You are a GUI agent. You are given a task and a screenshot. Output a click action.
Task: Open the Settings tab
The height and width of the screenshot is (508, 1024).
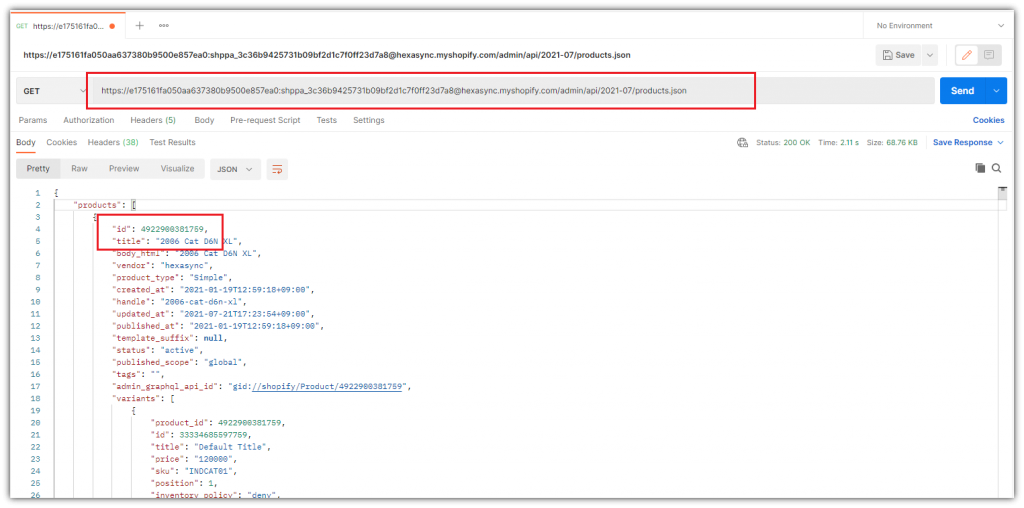tap(369, 120)
